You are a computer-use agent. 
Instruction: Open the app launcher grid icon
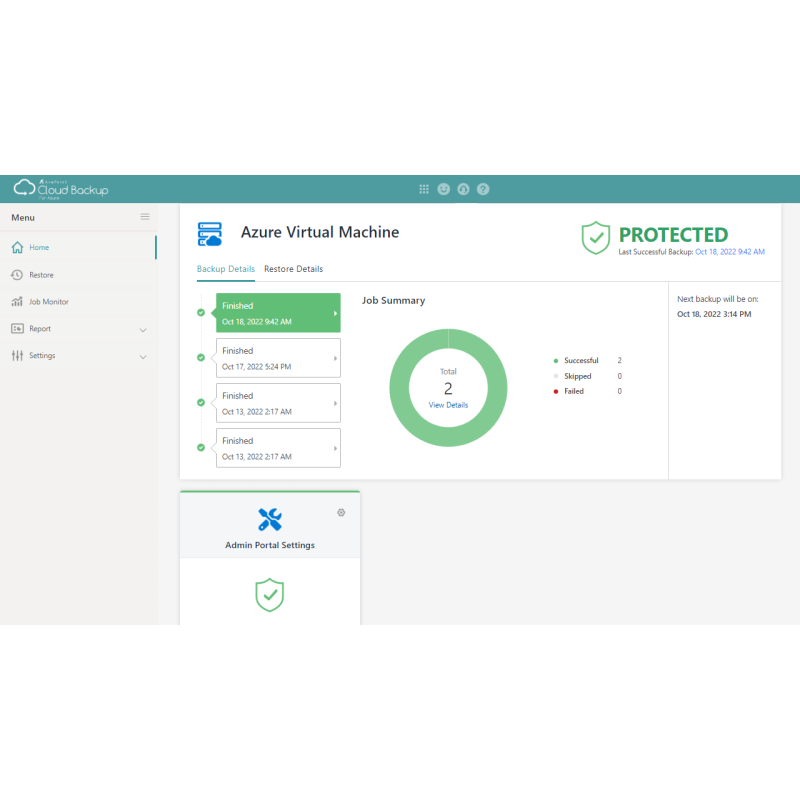coord(424,189)
